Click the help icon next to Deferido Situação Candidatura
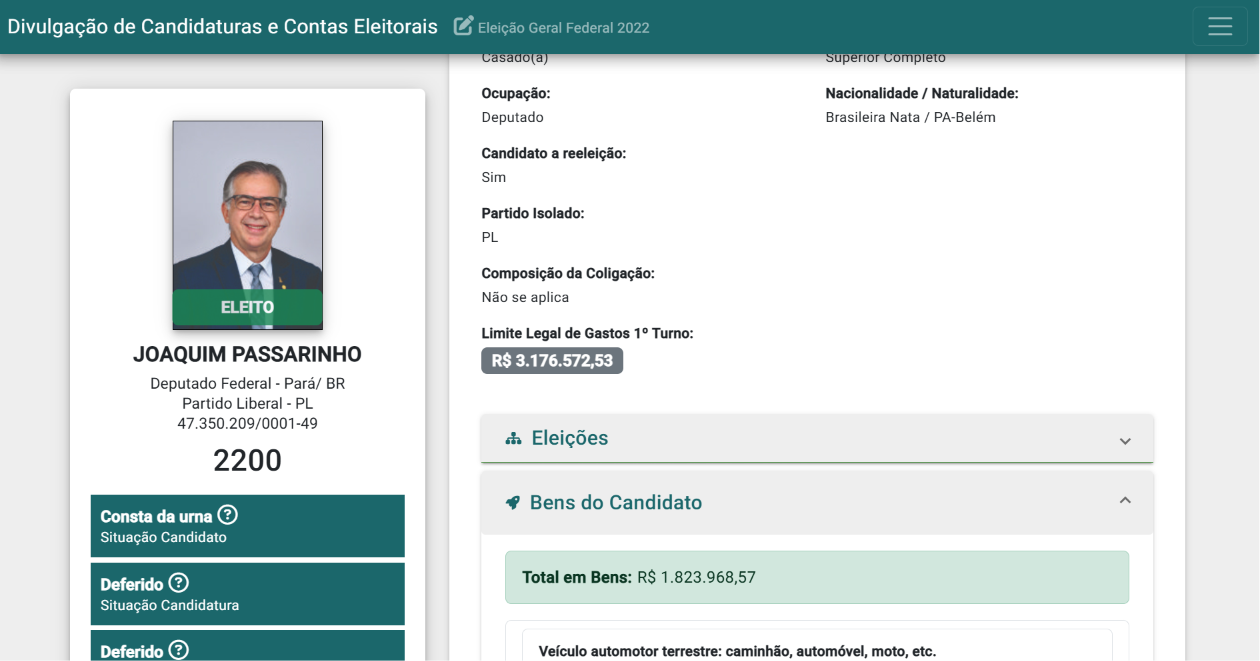 (x=179, y=582)
